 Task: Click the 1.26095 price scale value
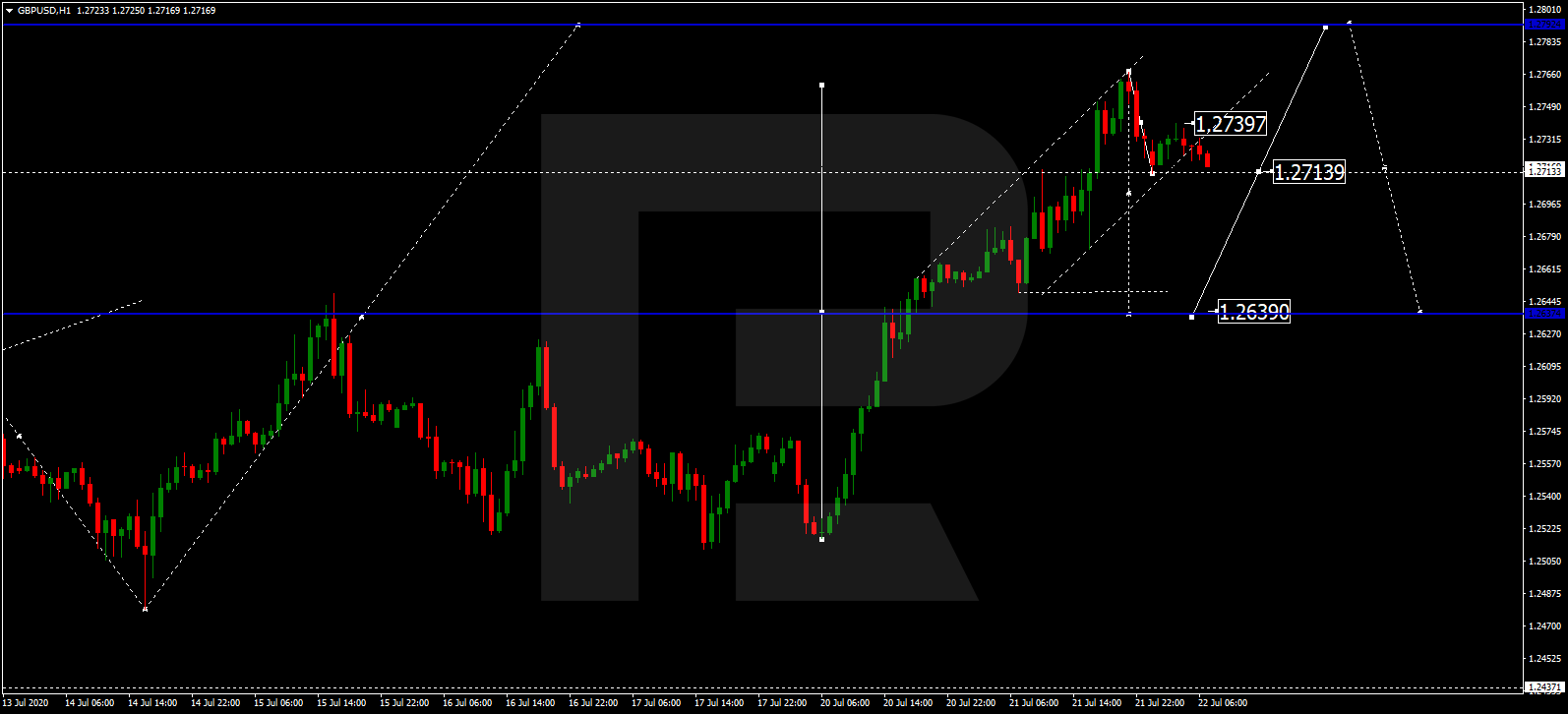tap(1544, 367)
